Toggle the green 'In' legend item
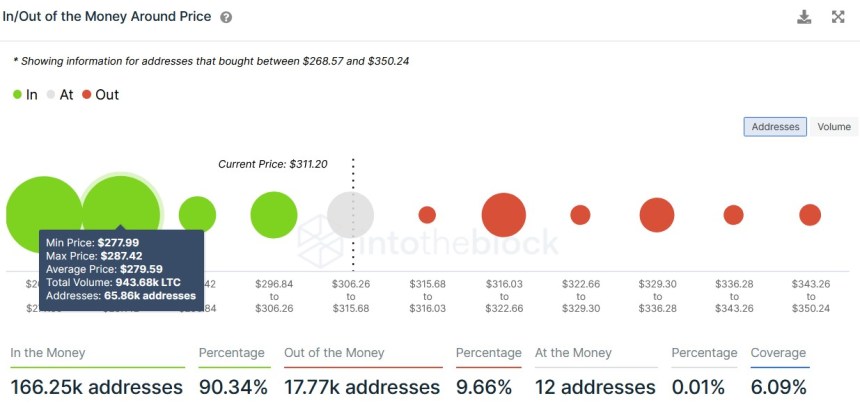The image size is (860, 412). [x=26, y=94]
